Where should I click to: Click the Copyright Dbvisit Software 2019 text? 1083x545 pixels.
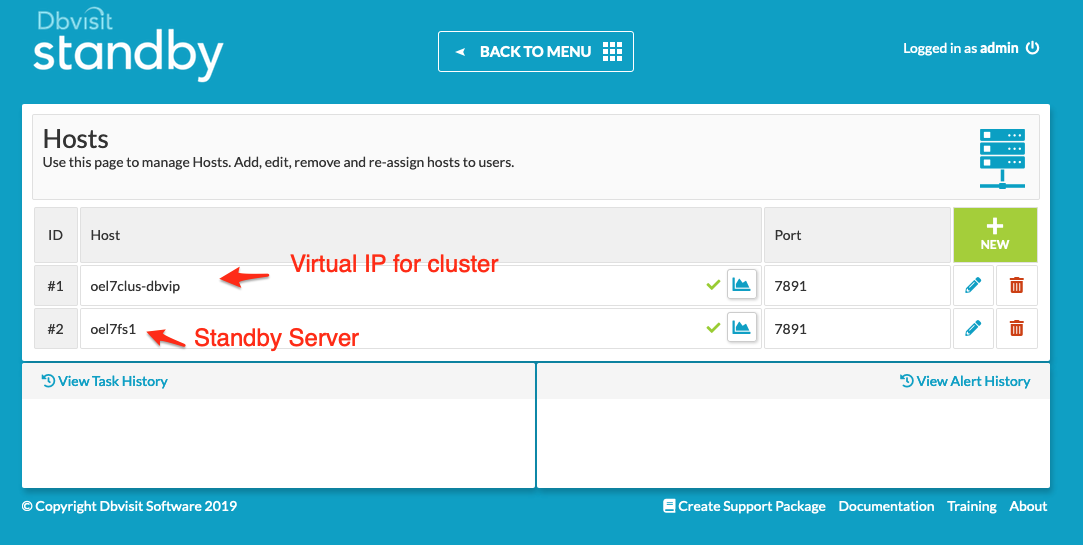tap(129, 506)
